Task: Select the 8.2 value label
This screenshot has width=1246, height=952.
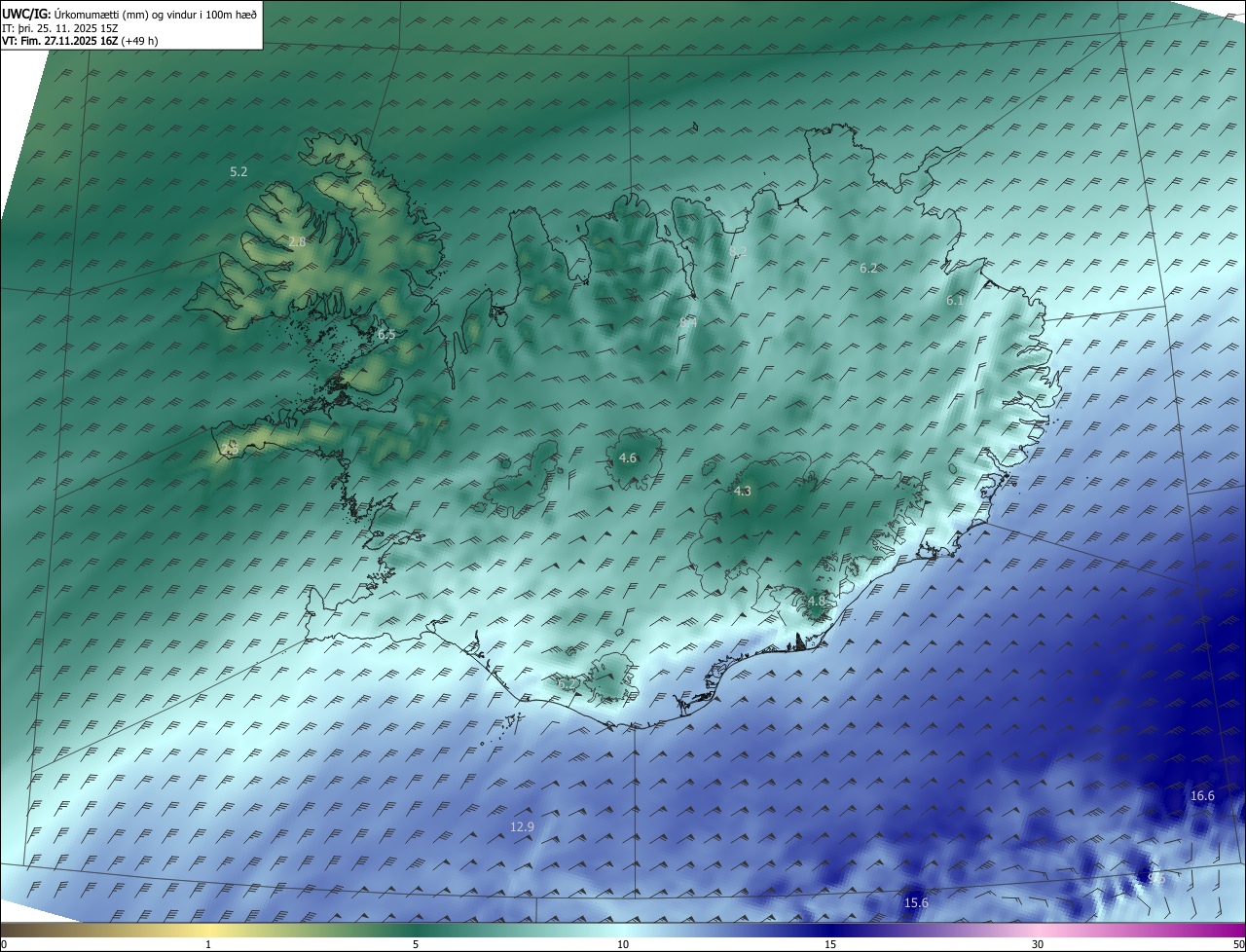Action: pos(738,251)
